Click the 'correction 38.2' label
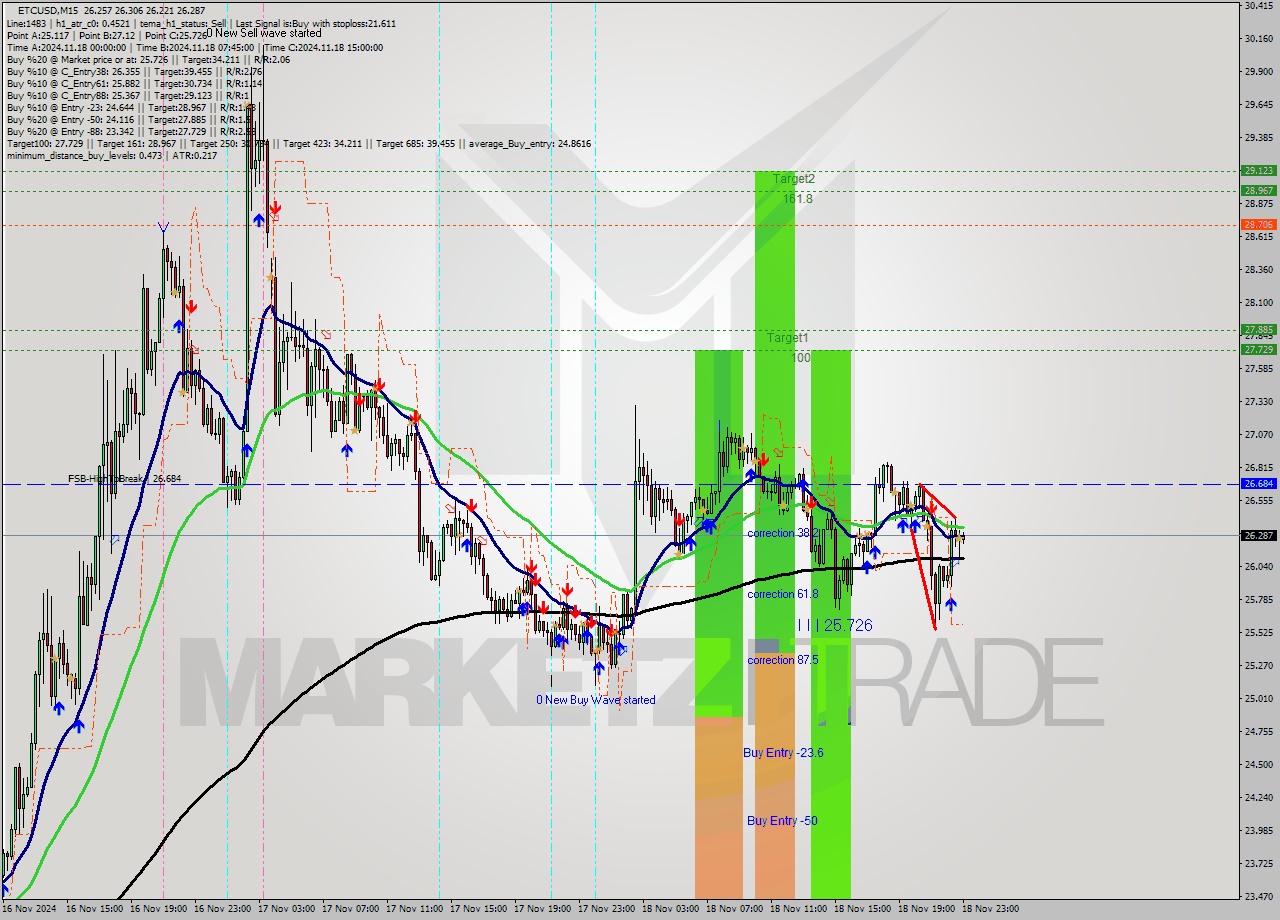This screenshot has width=1280, height=920. click(783, 533)
